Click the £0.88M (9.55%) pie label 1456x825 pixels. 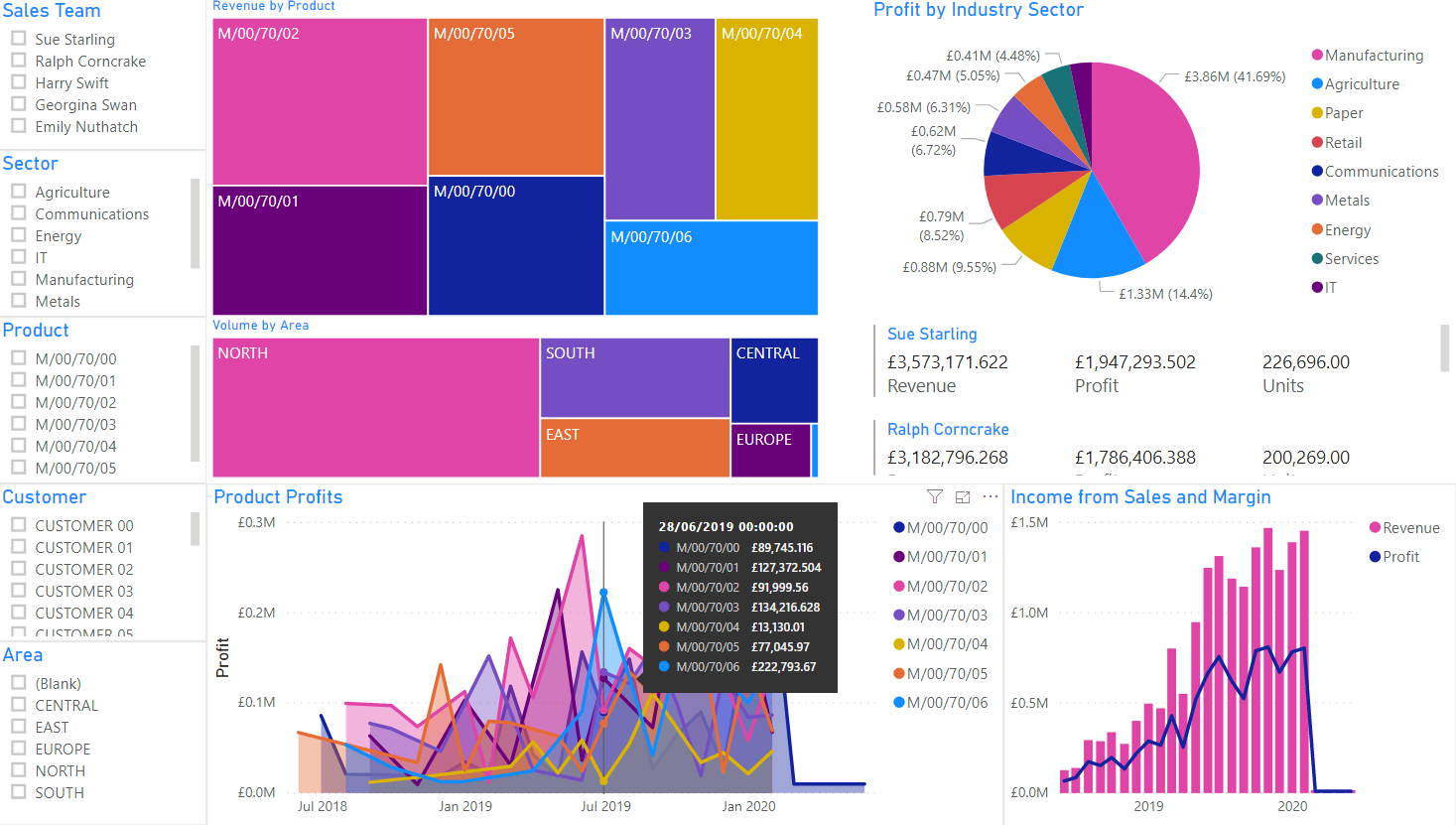[x=949, y=267]
